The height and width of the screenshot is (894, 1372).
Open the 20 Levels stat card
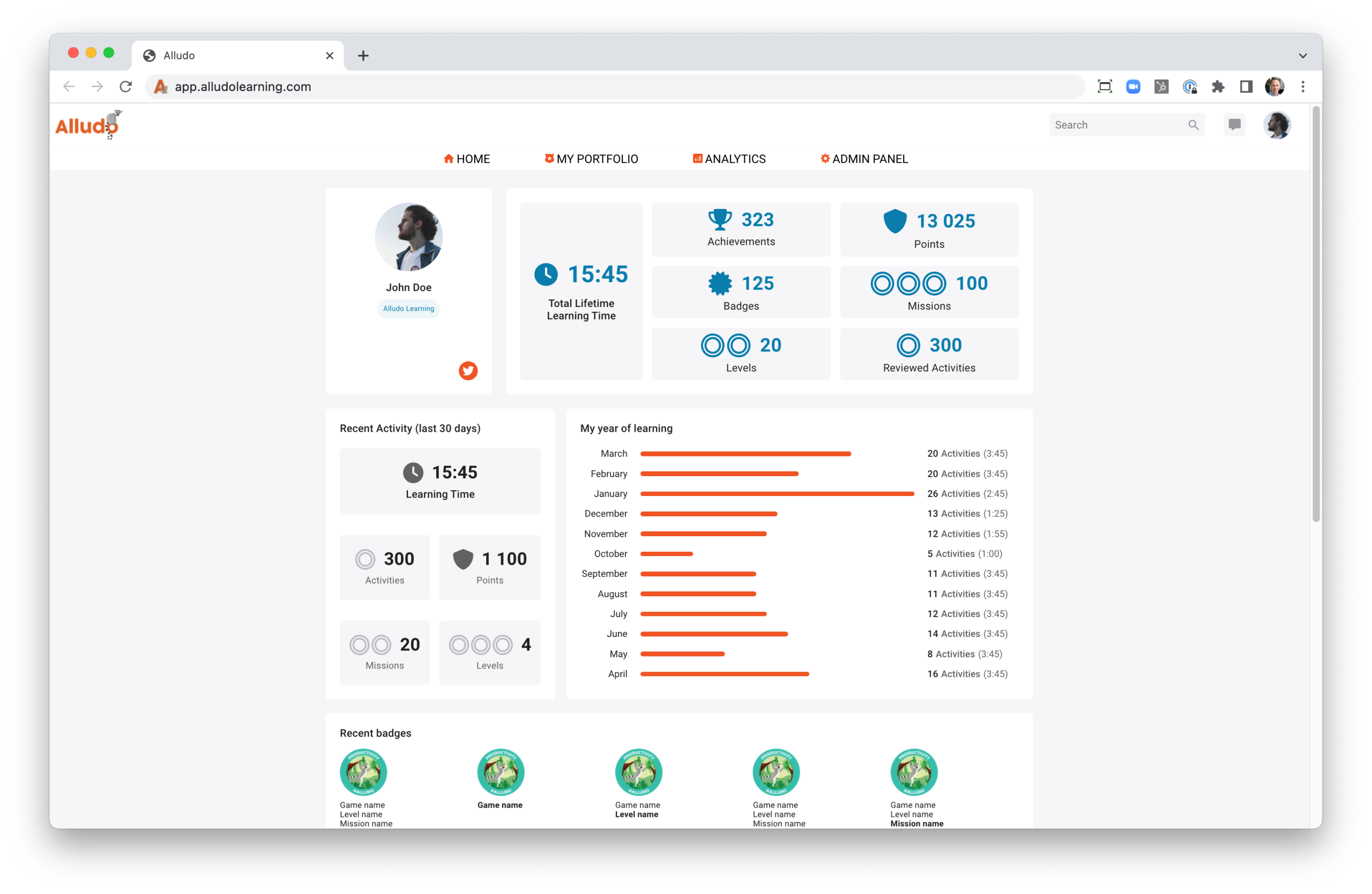[741, 354]
